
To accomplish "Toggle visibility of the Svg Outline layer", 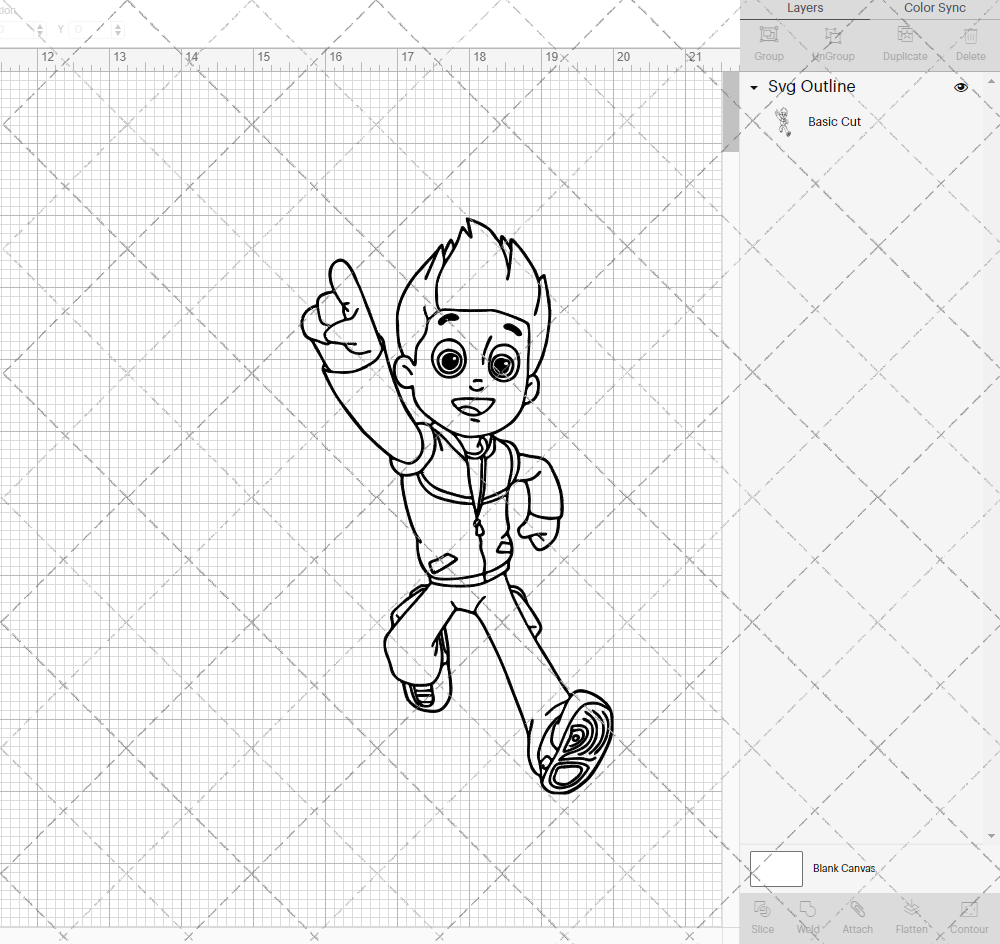I will coord(960,87).
